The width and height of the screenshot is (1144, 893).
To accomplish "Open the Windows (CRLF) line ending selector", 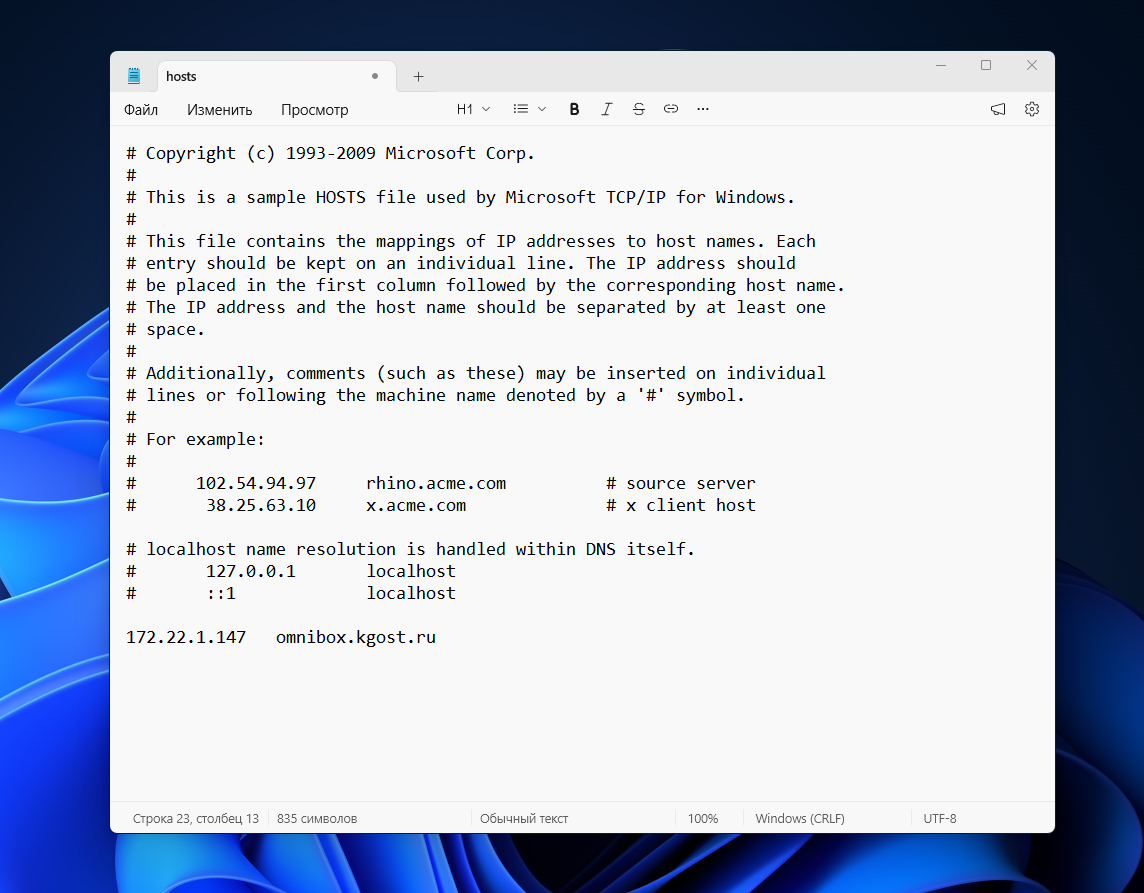I will click(x=800, y=819).
